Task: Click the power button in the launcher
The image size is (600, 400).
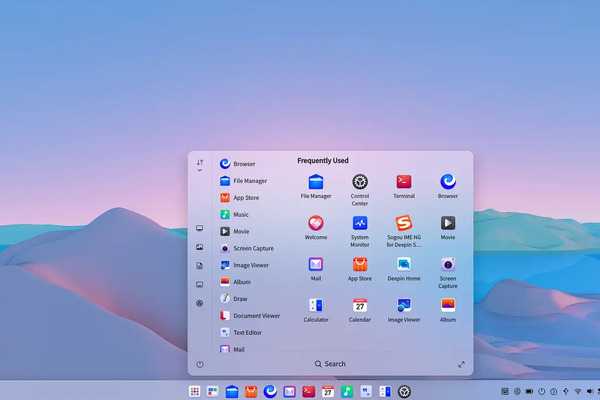Action: coord(199,364)
